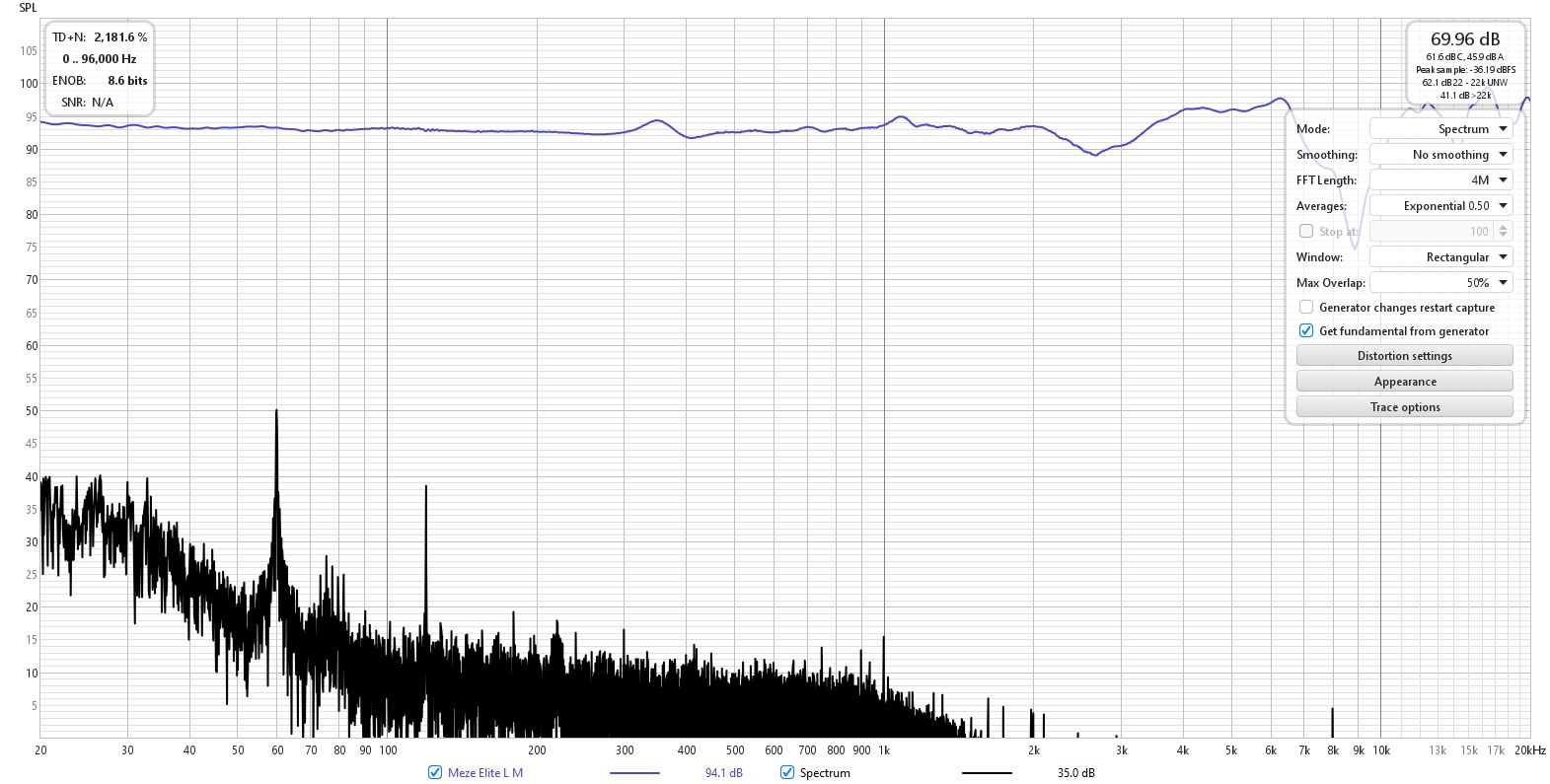Click the 35.0 dB legend value

[x=1076, y=773]
